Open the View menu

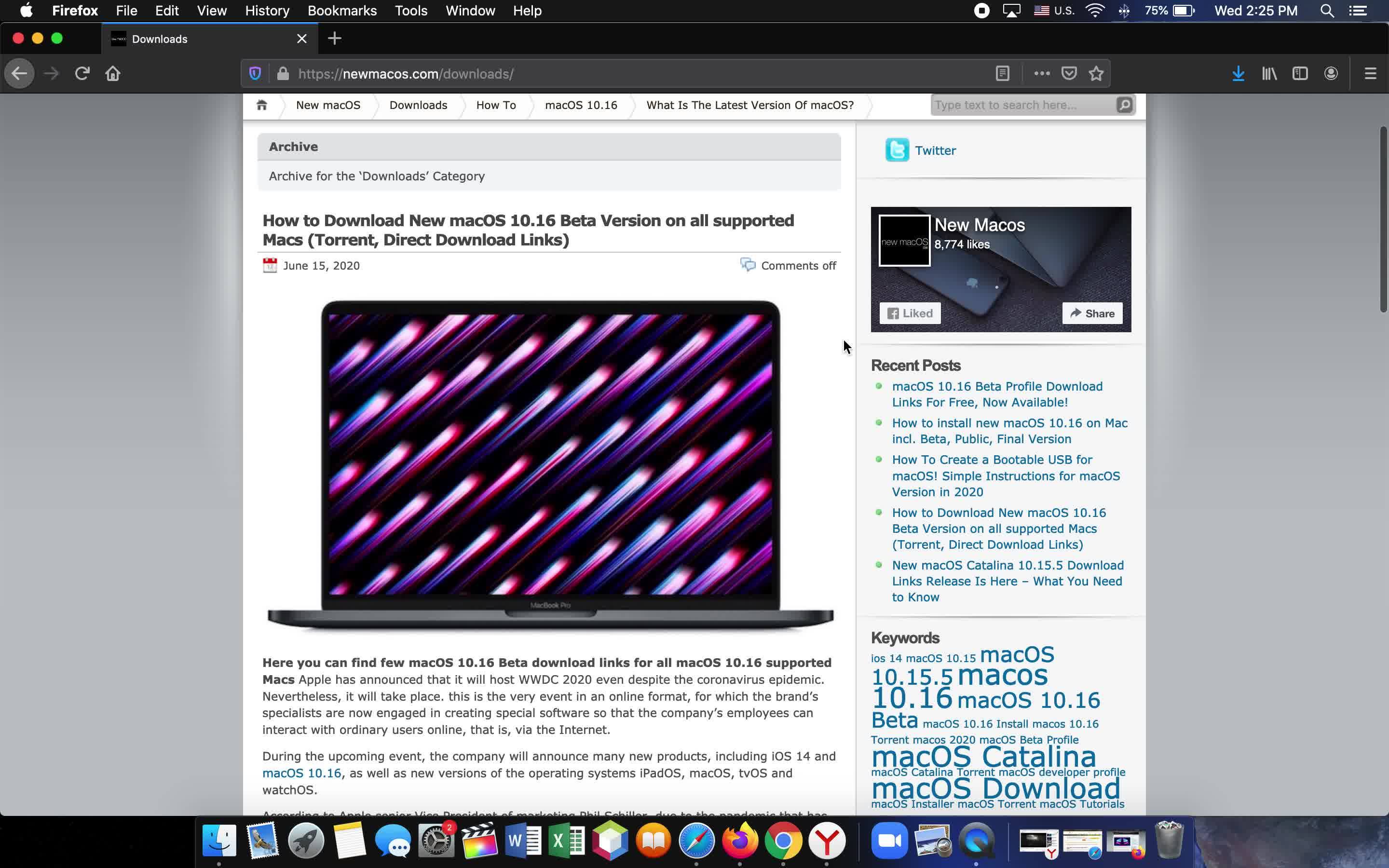tap(212, 11)
